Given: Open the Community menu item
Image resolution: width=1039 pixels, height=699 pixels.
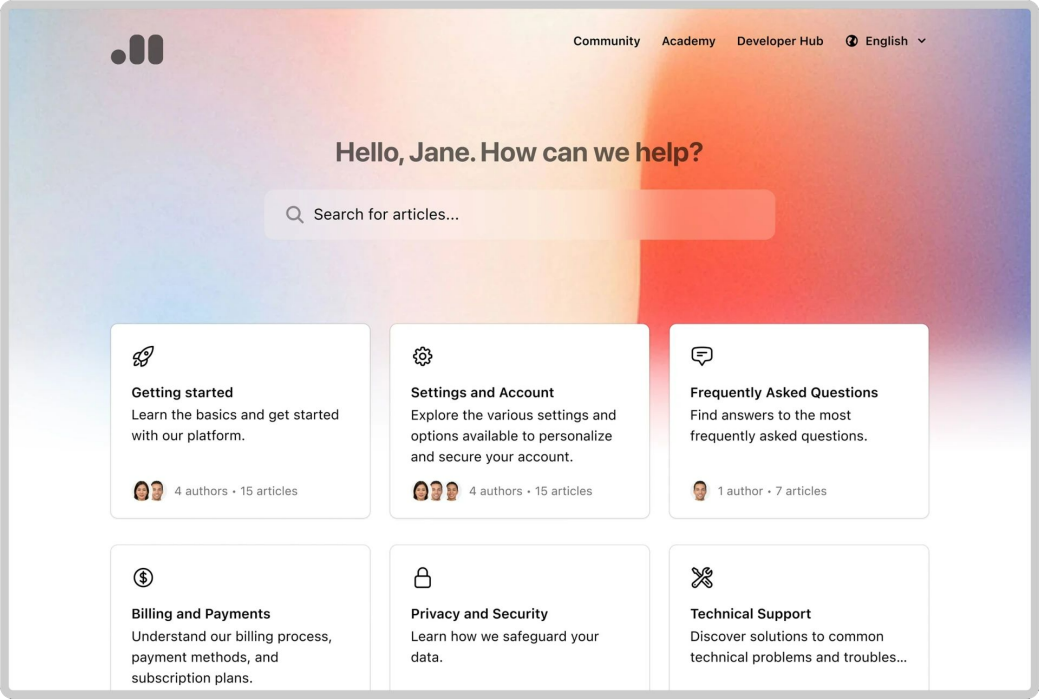Looking at the screenshot, I should [606, 41].
